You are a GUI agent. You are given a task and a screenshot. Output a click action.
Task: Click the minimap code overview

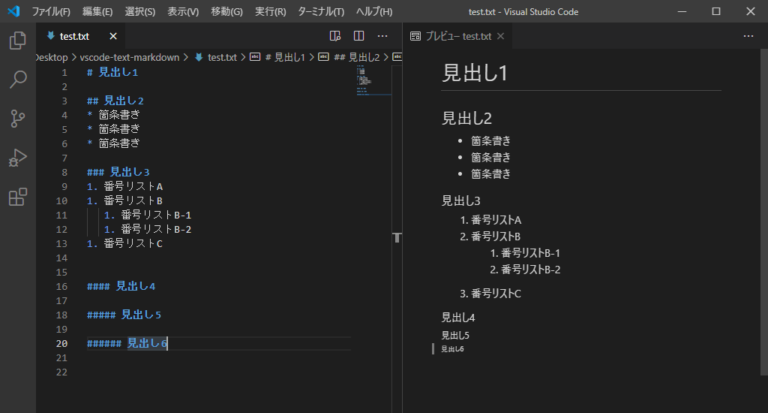pos(374,80)
